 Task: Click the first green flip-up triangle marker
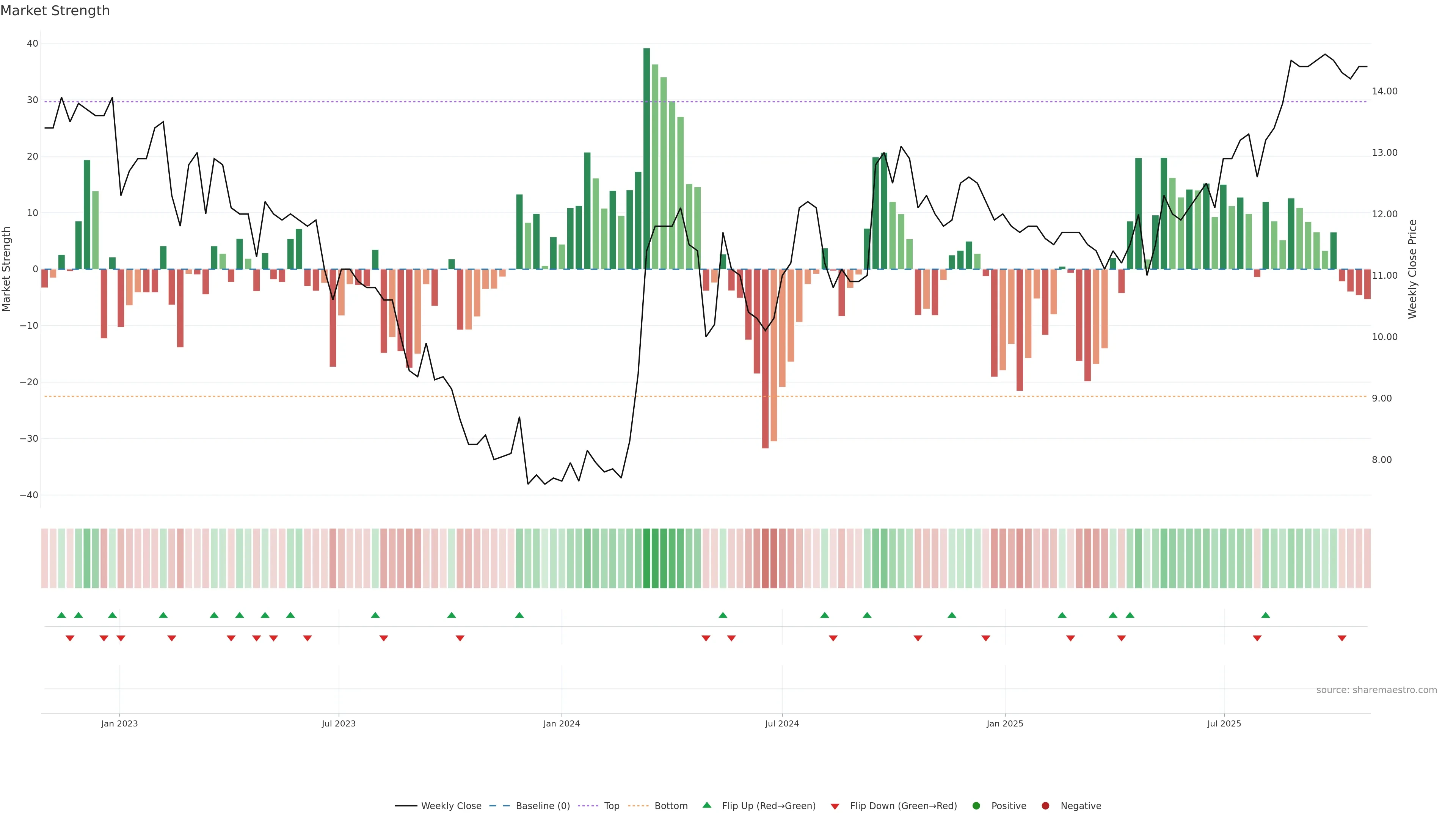(61, 615)
